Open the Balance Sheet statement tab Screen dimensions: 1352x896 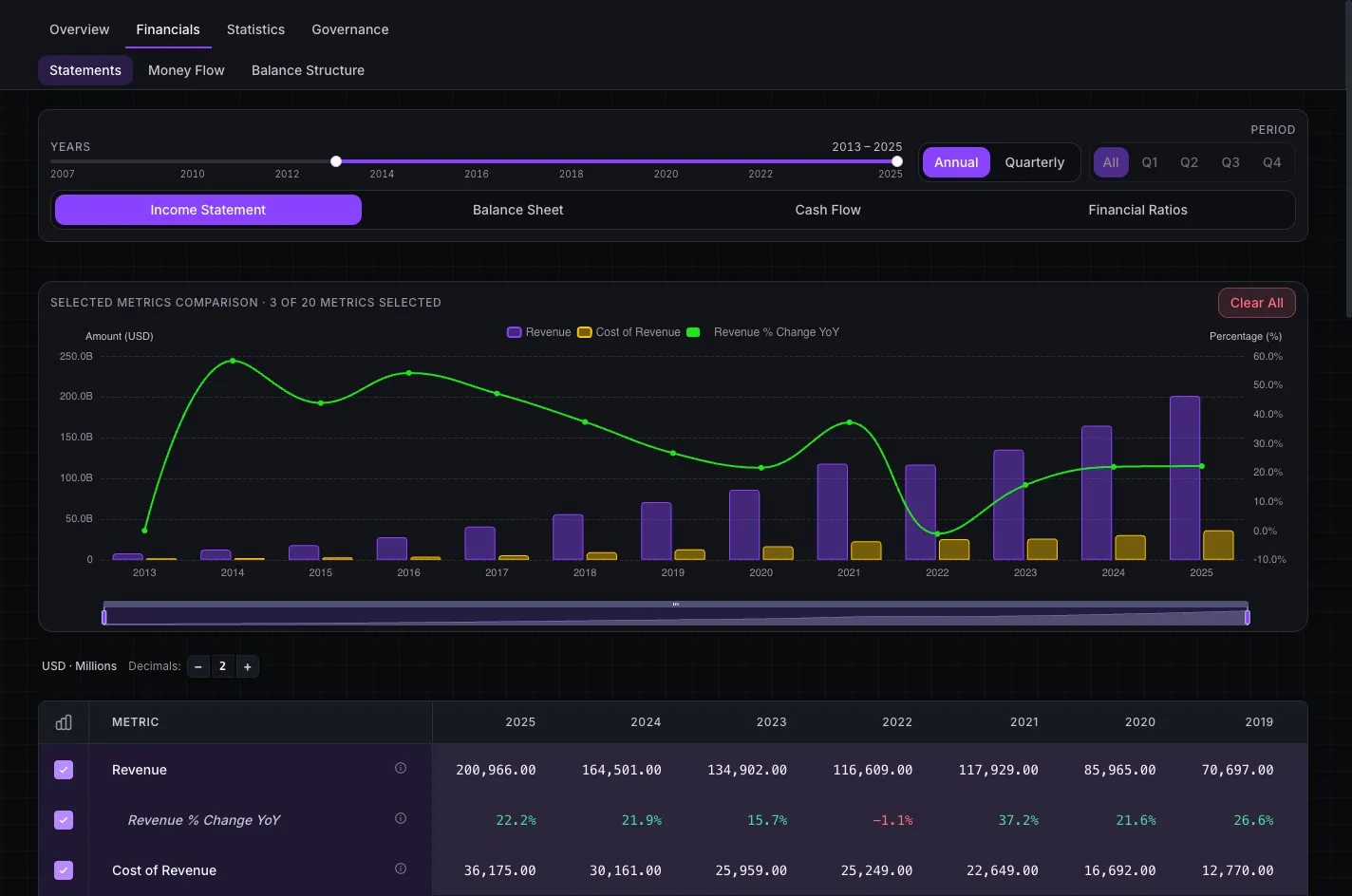tap(517, 210)
